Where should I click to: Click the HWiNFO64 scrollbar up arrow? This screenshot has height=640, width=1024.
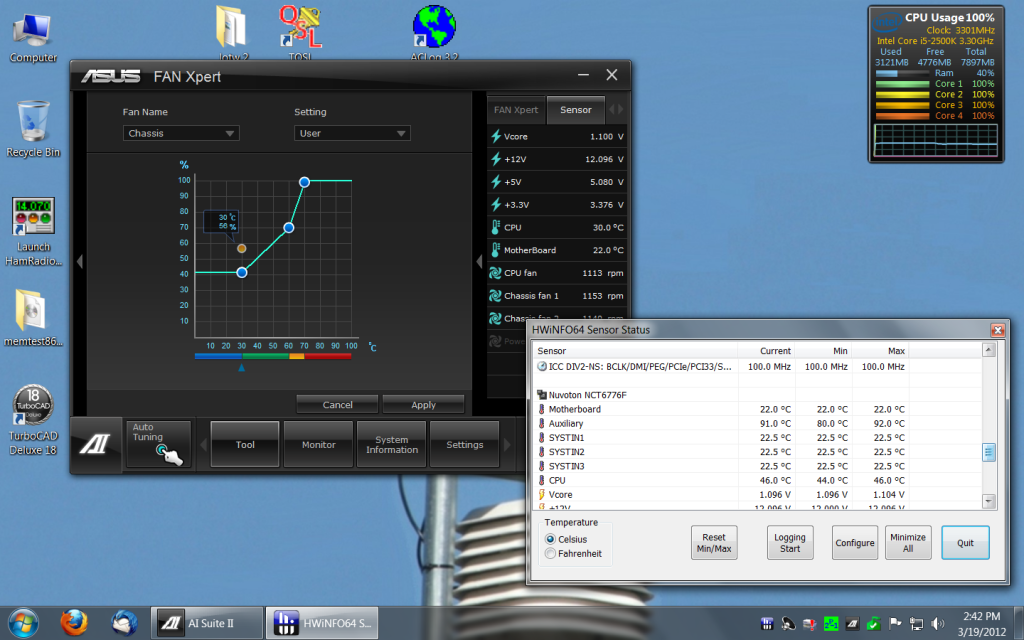click(989, 351)
